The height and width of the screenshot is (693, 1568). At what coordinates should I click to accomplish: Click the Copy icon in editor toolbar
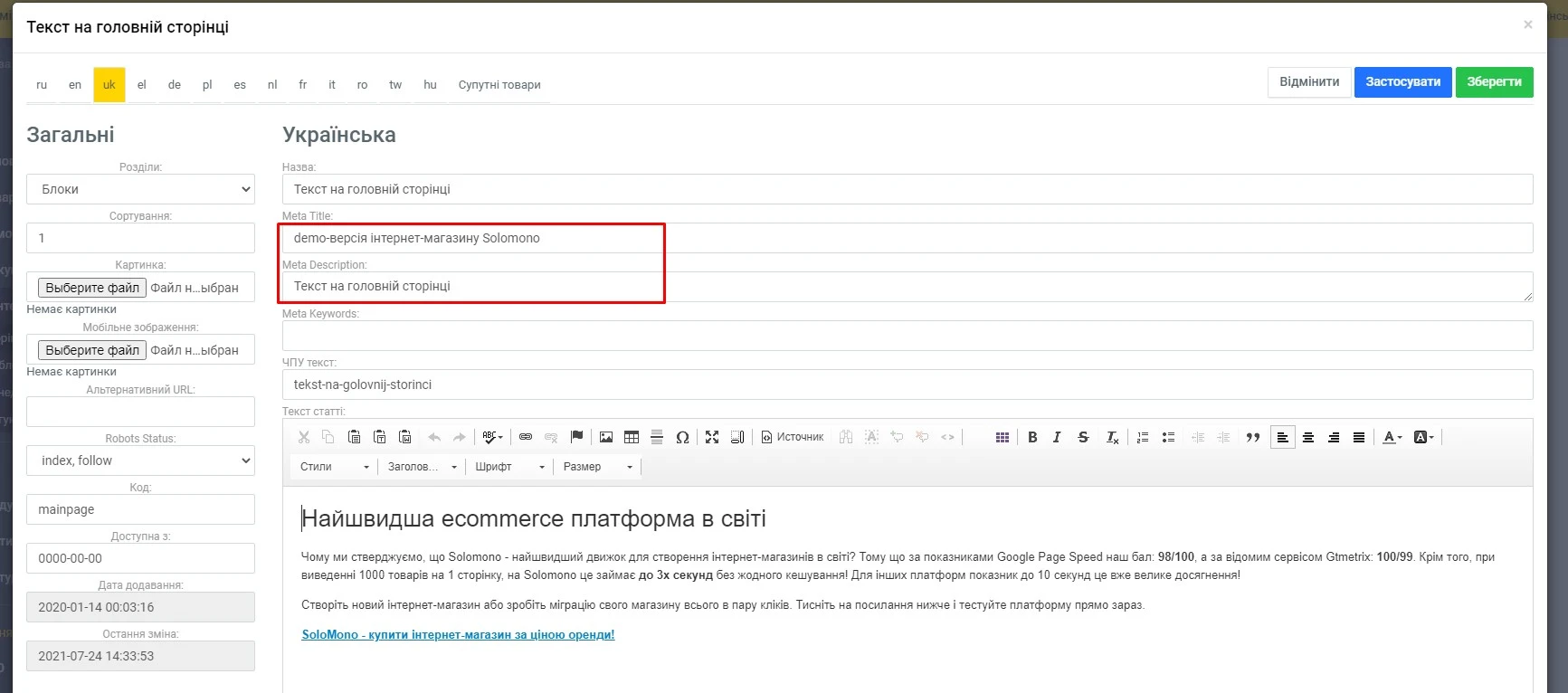(328, 437)
